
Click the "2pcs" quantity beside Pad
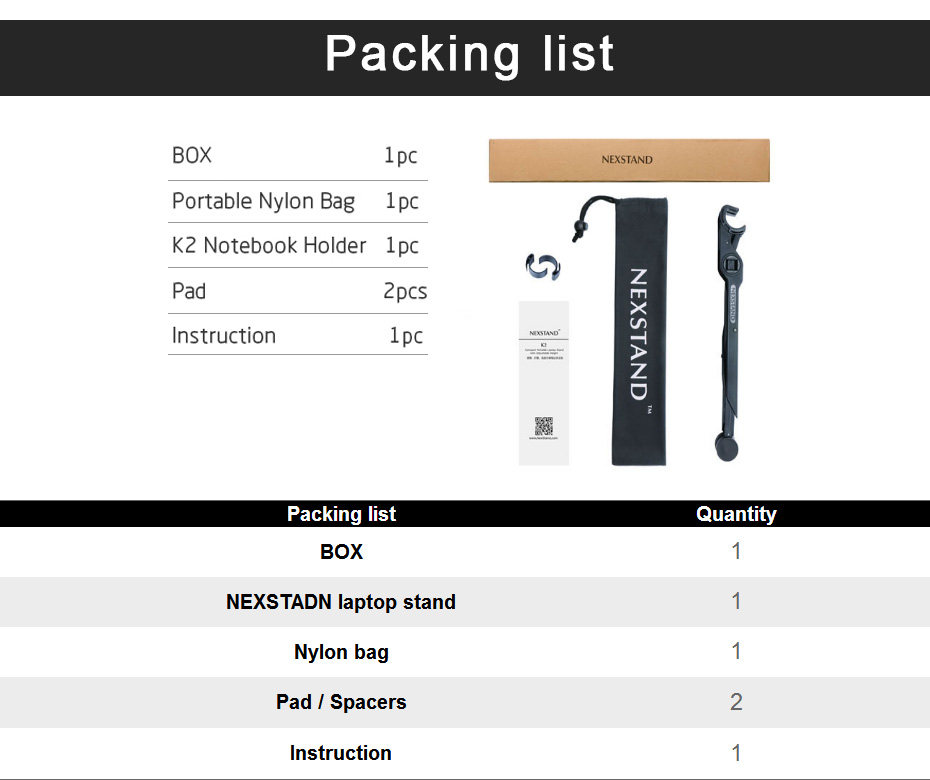point(404,291)
